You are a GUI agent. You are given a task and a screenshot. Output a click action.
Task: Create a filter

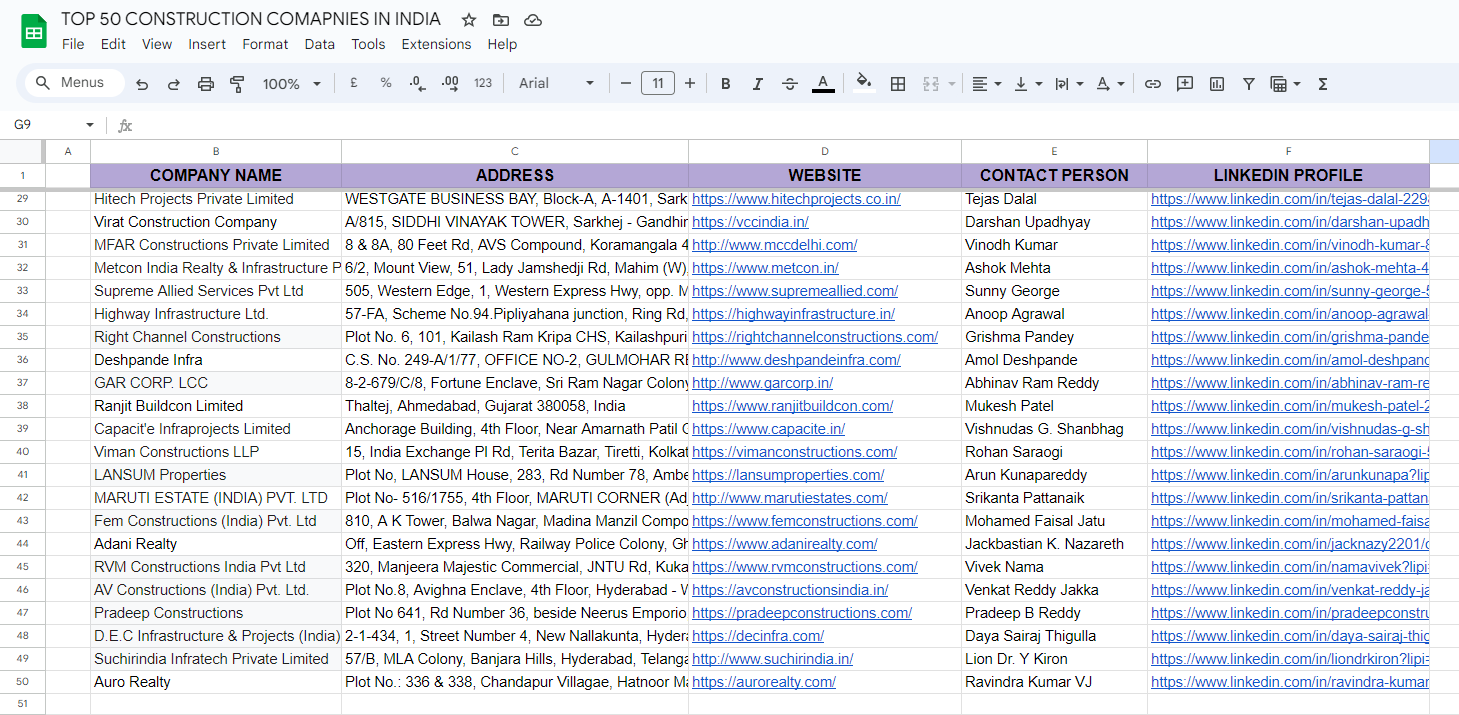pos(1249,84)
